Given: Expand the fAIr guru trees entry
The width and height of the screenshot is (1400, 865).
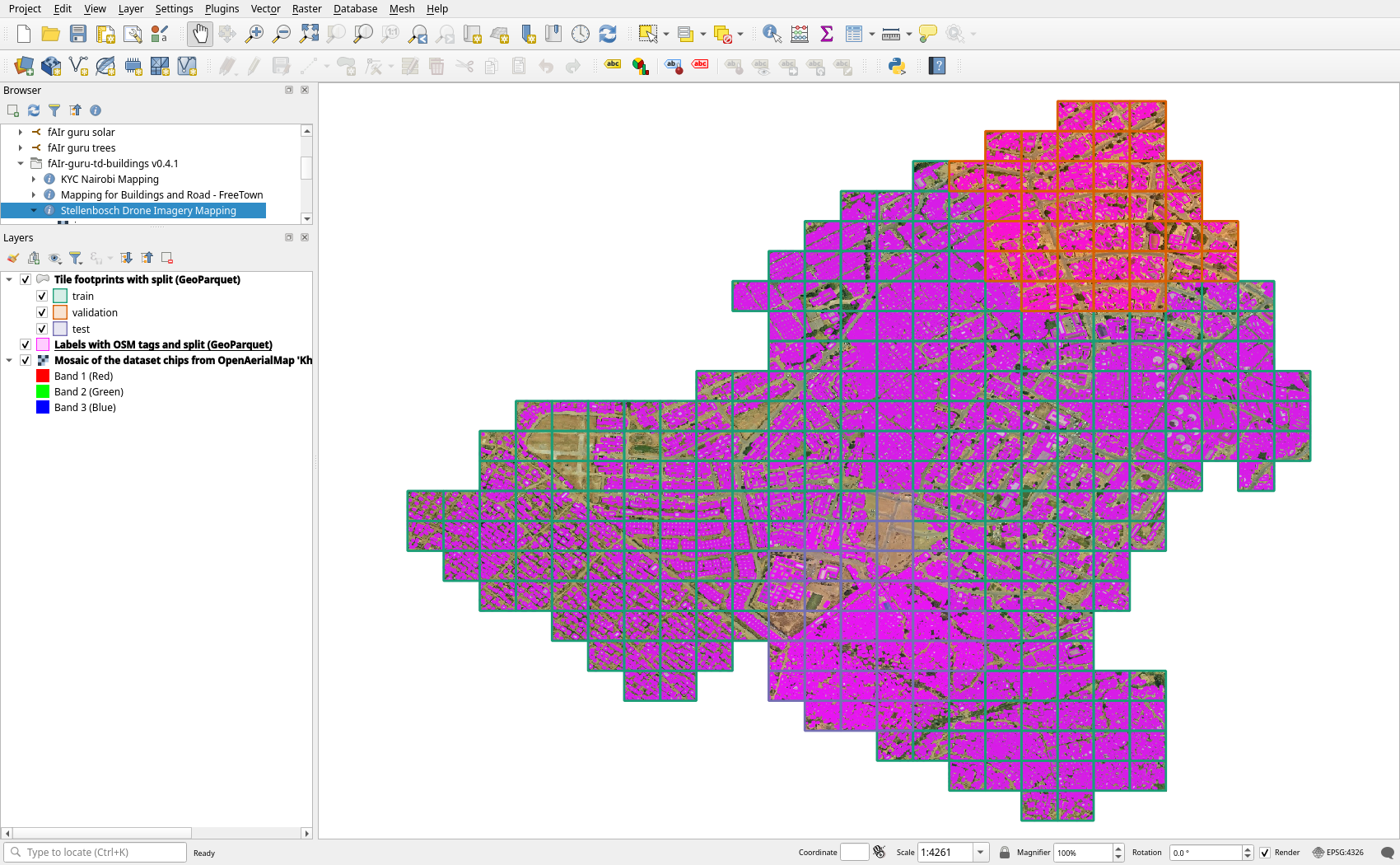Looking at the screenshot, I should 21,147.
